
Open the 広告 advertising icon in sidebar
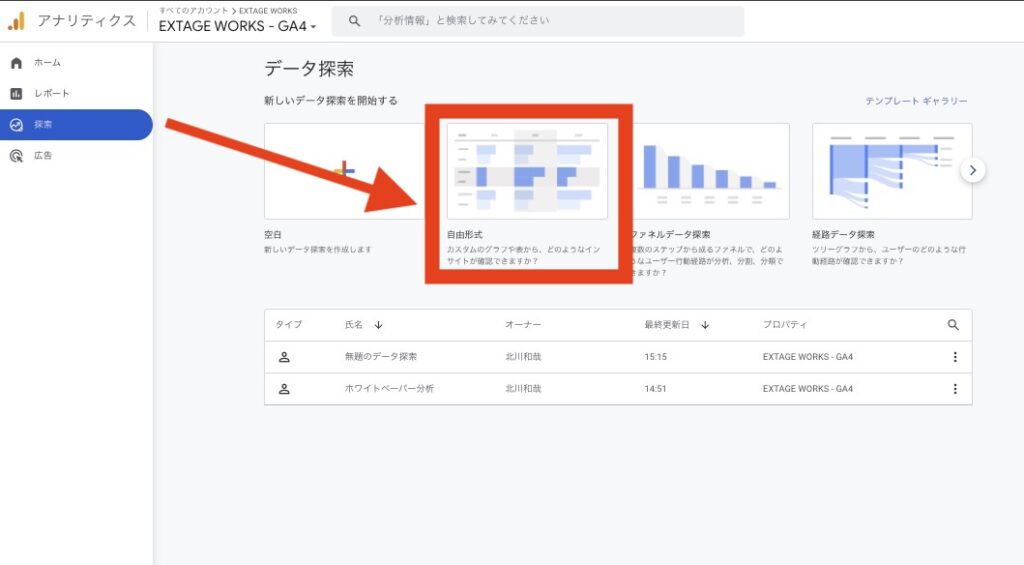coord(16,155)
